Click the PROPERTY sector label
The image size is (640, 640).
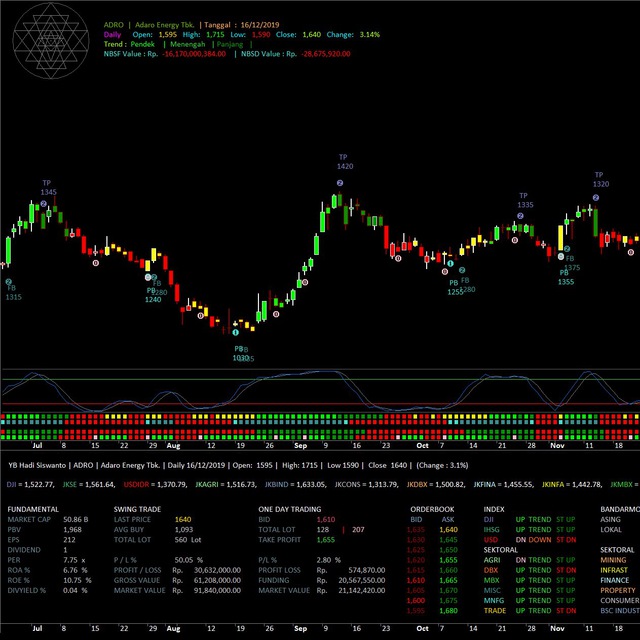click(618, 591)
